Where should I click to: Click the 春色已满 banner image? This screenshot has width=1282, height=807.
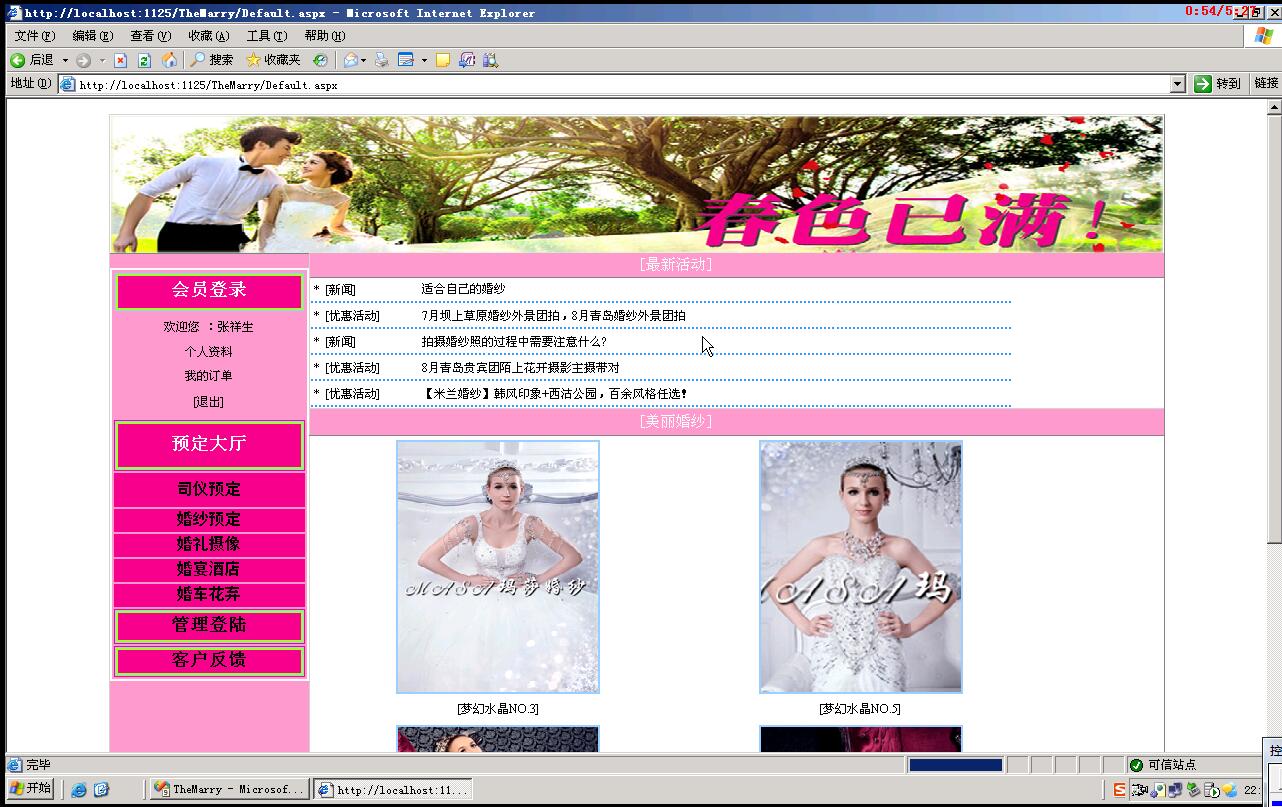point(637,184)
